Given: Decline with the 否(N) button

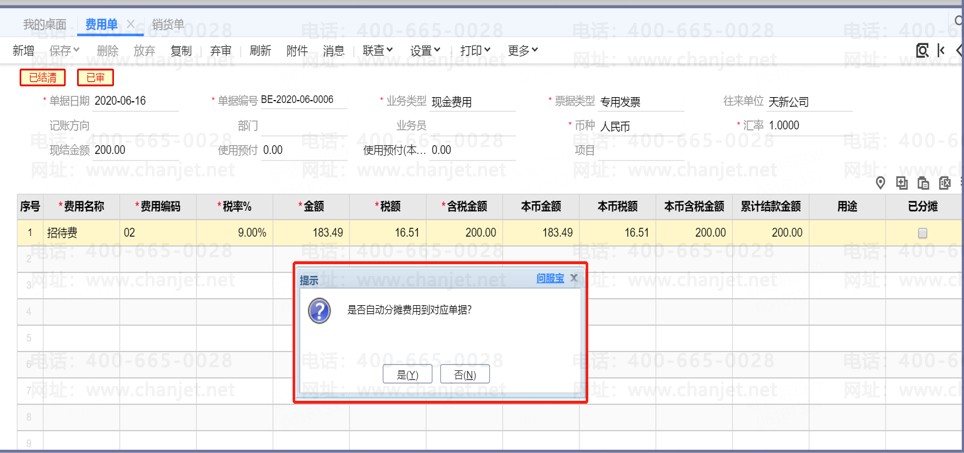Looking at the screenshot, I should (465, 374).
